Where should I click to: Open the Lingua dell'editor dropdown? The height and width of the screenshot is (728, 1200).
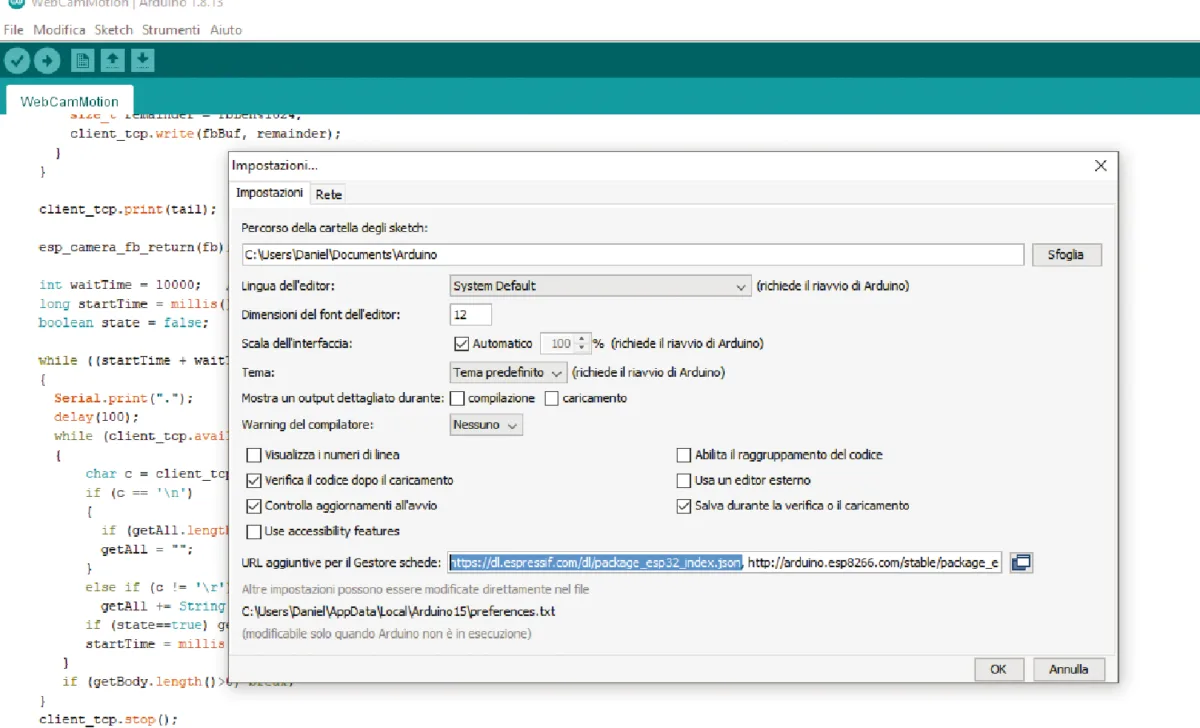pyautogui.click(x=600, y=286)
